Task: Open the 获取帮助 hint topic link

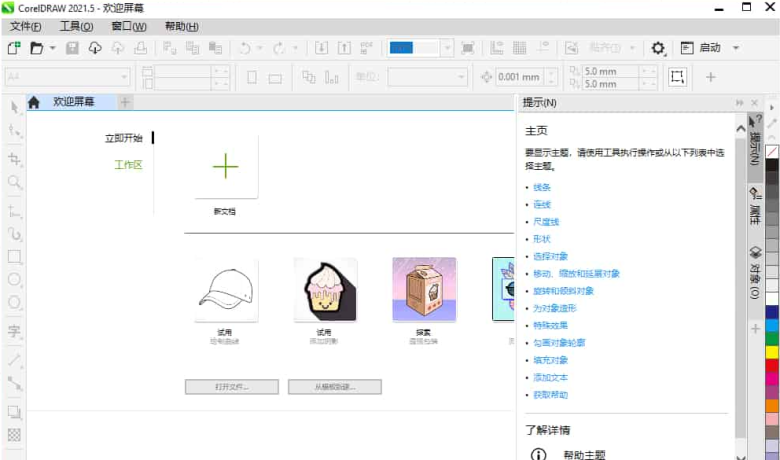Action: click(x=550, y=394)
